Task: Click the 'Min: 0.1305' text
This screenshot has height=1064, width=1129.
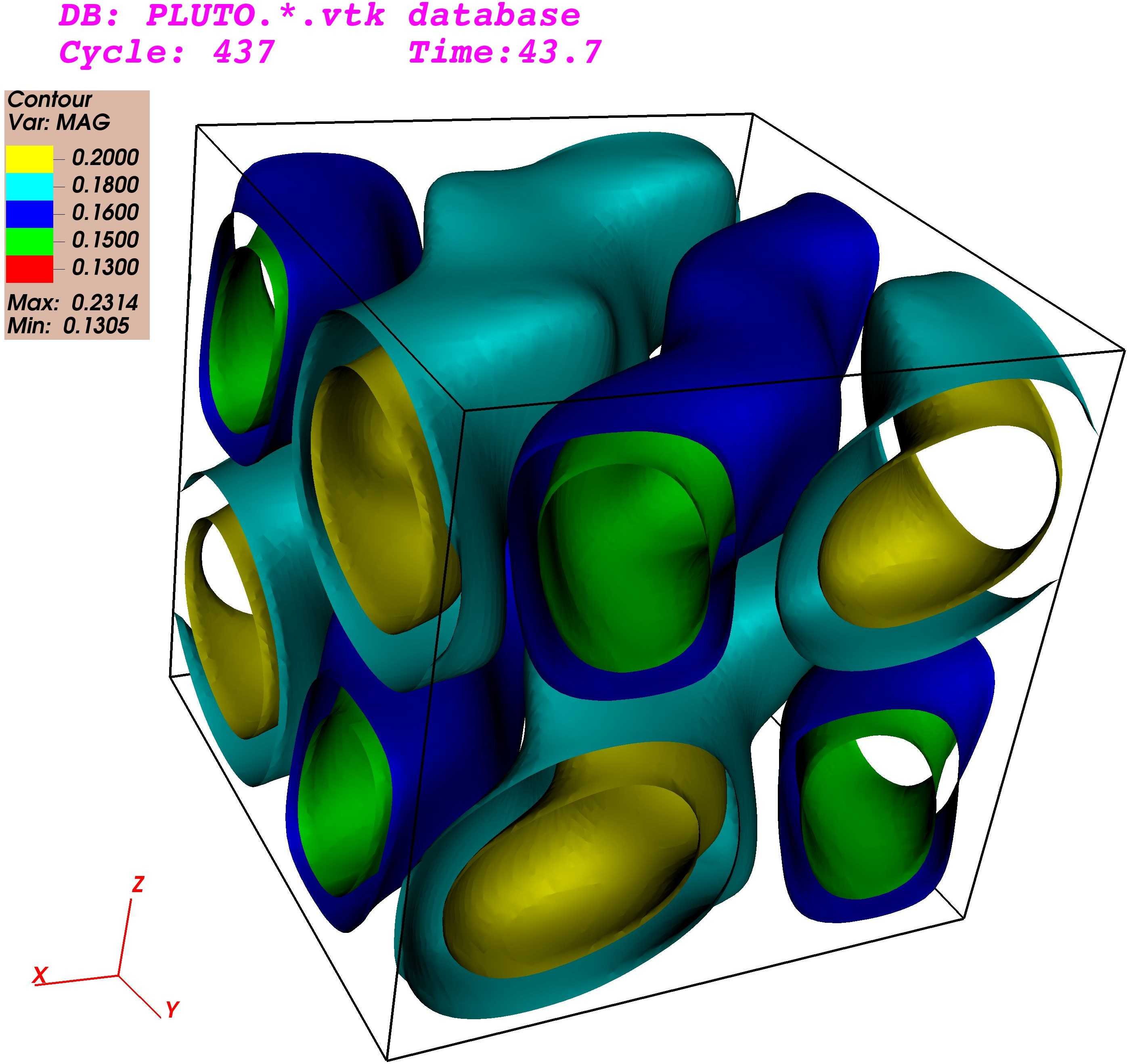Action: coord(68,326)
